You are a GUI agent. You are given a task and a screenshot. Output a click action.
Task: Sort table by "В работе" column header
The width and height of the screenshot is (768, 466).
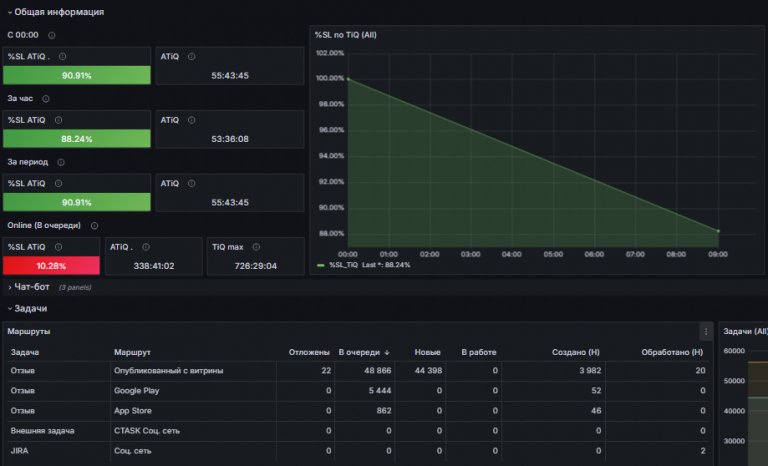coord(479,352)
